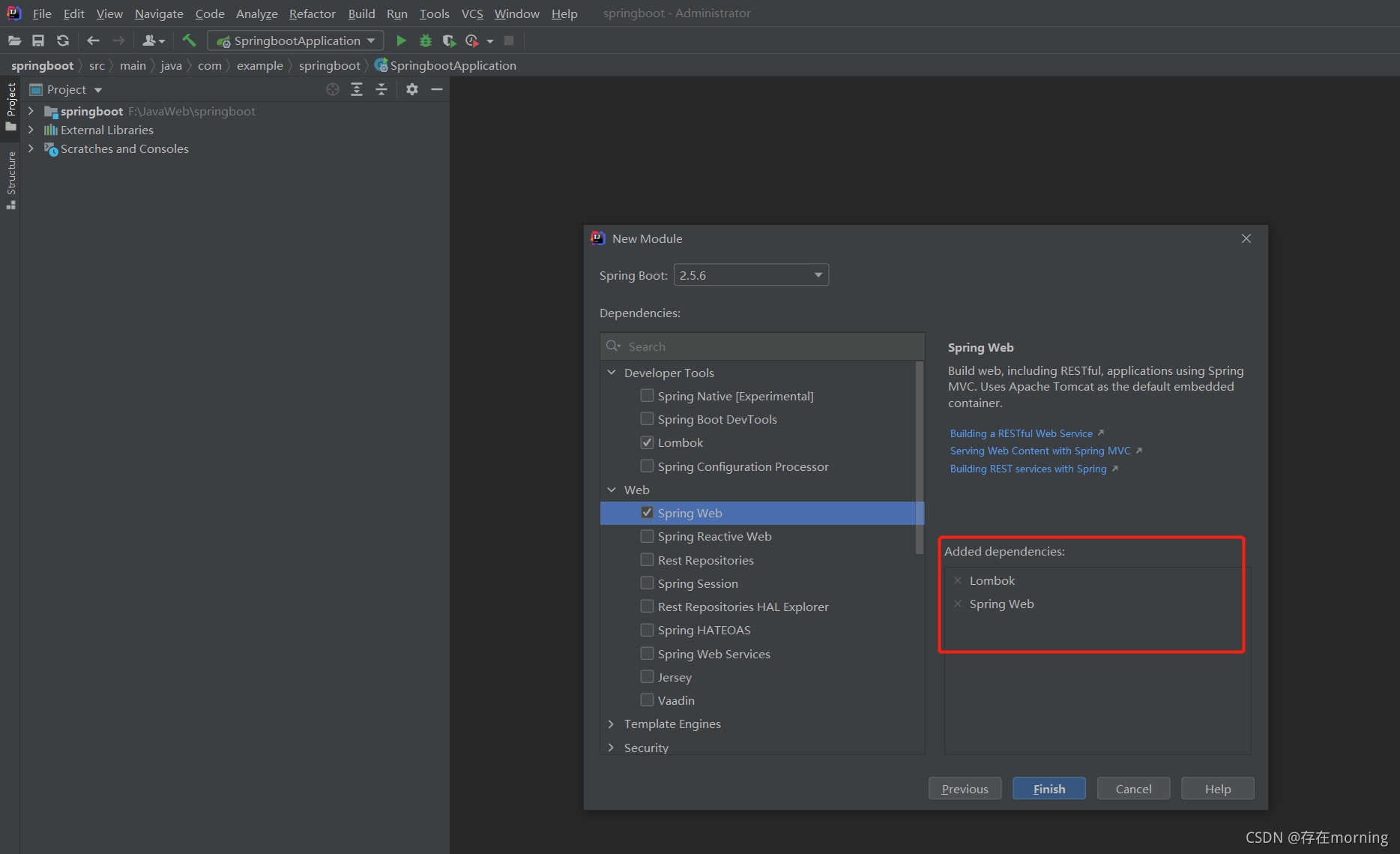
Task: Click the user/VCS profile icon in toolbar
Action: click(154, 40)
